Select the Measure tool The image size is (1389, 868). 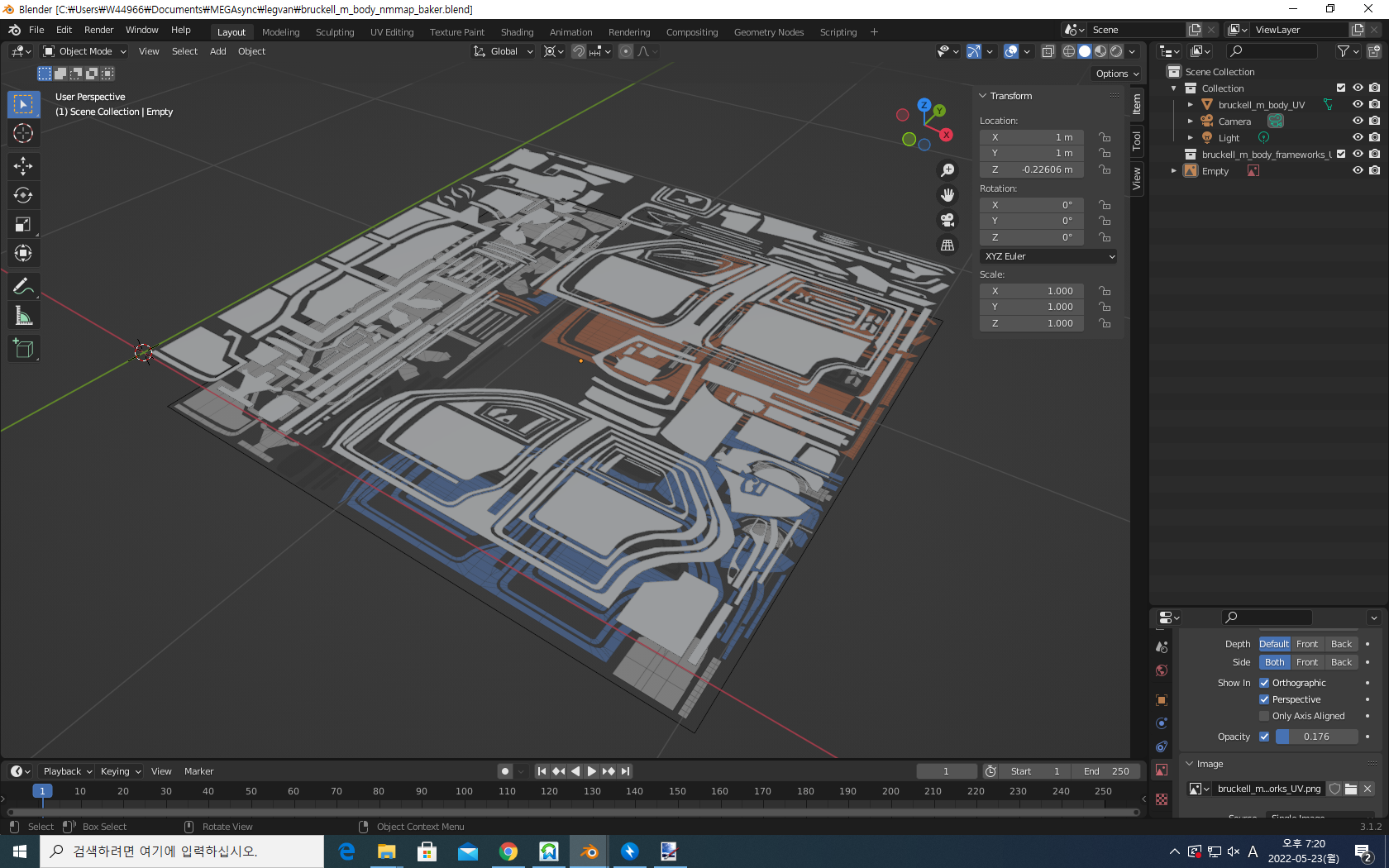point(23,316)
